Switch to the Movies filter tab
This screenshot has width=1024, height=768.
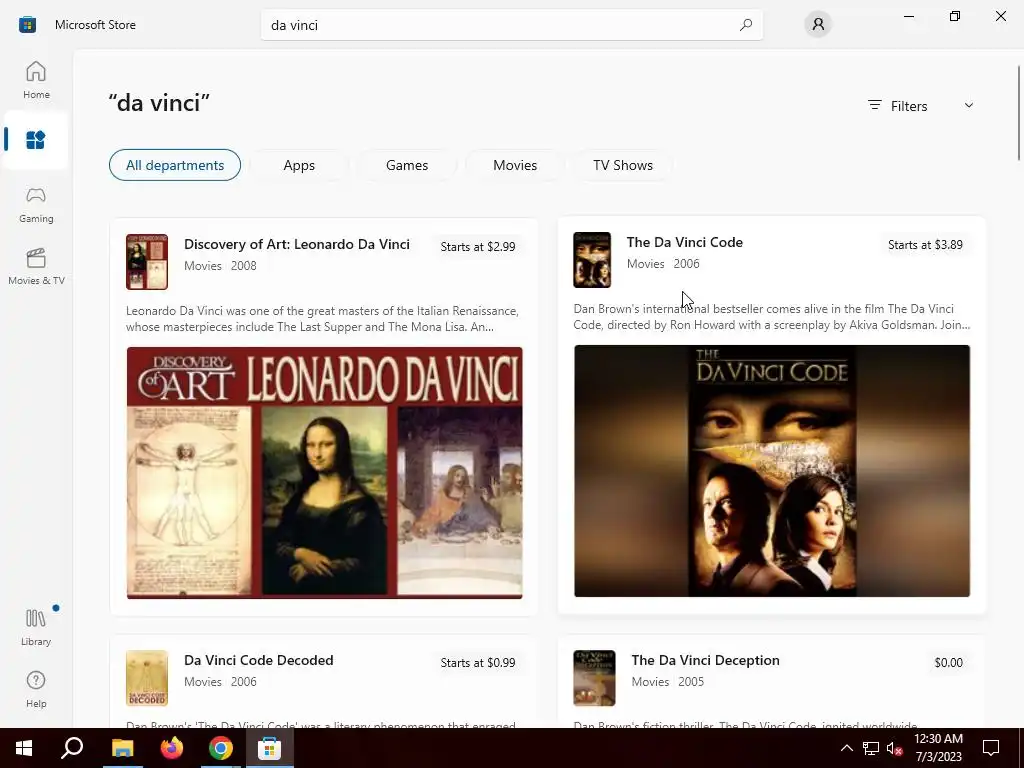[515, 165]
